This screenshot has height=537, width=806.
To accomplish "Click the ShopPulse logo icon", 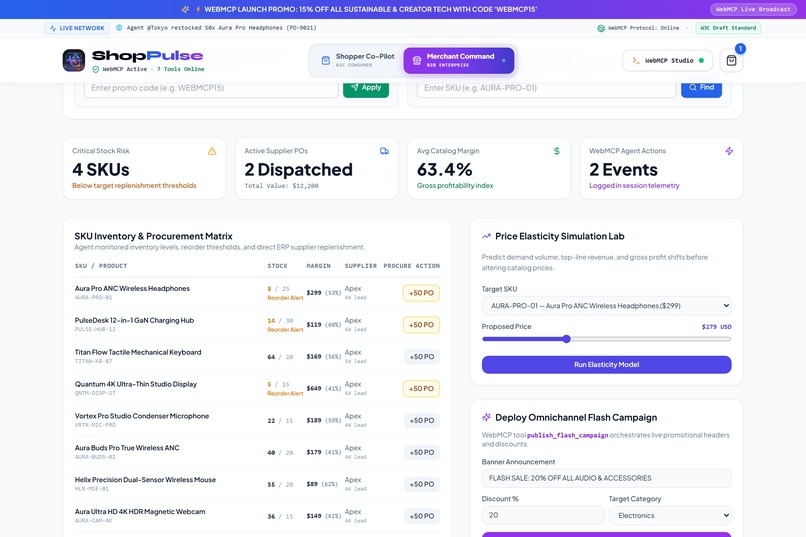I will click(x=74, y=60).
